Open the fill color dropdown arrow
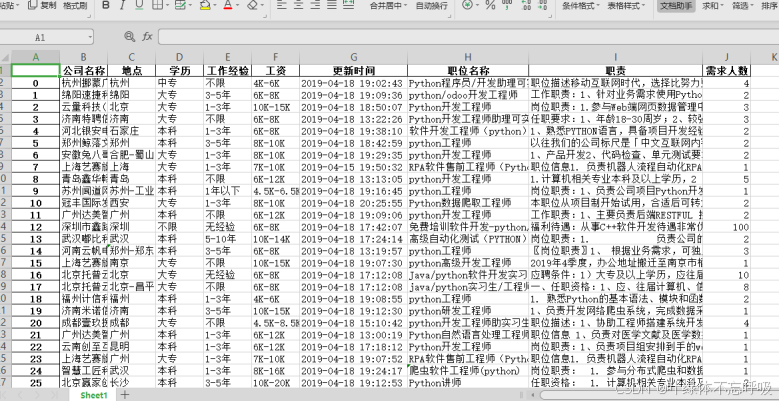 pos(216,5)
